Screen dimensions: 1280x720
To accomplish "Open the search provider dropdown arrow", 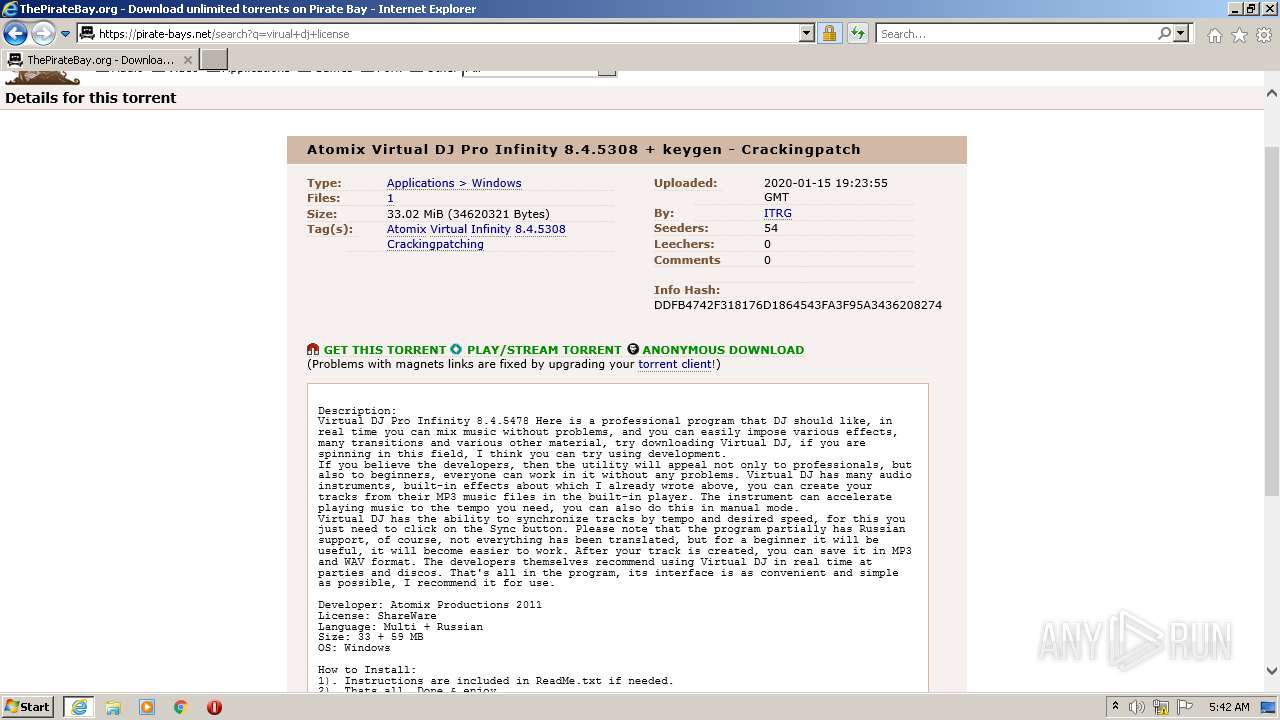I will (x=1181, y=33).
